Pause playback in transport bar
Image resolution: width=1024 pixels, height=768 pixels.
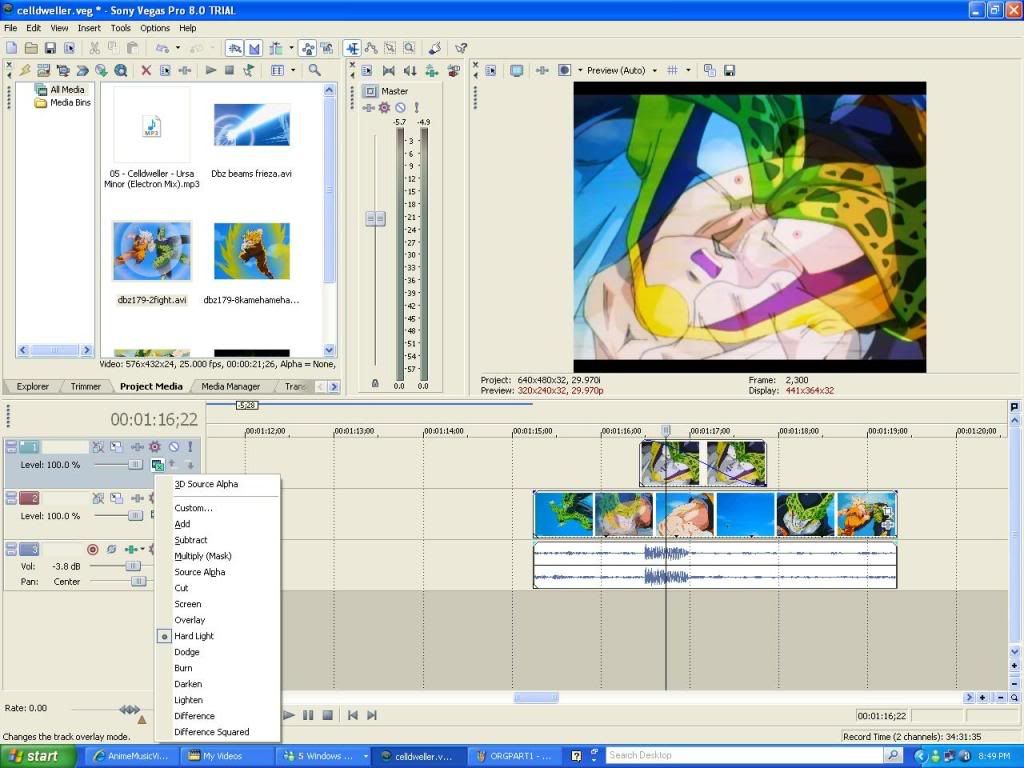(x=308, y=715)
